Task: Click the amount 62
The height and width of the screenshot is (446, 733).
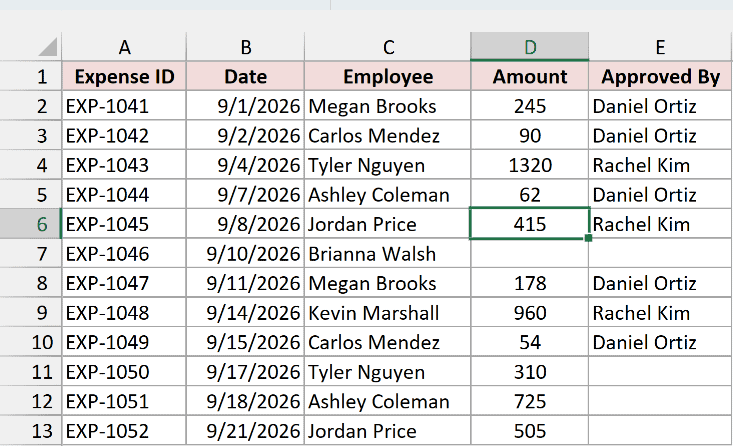Action: (530, 194)
